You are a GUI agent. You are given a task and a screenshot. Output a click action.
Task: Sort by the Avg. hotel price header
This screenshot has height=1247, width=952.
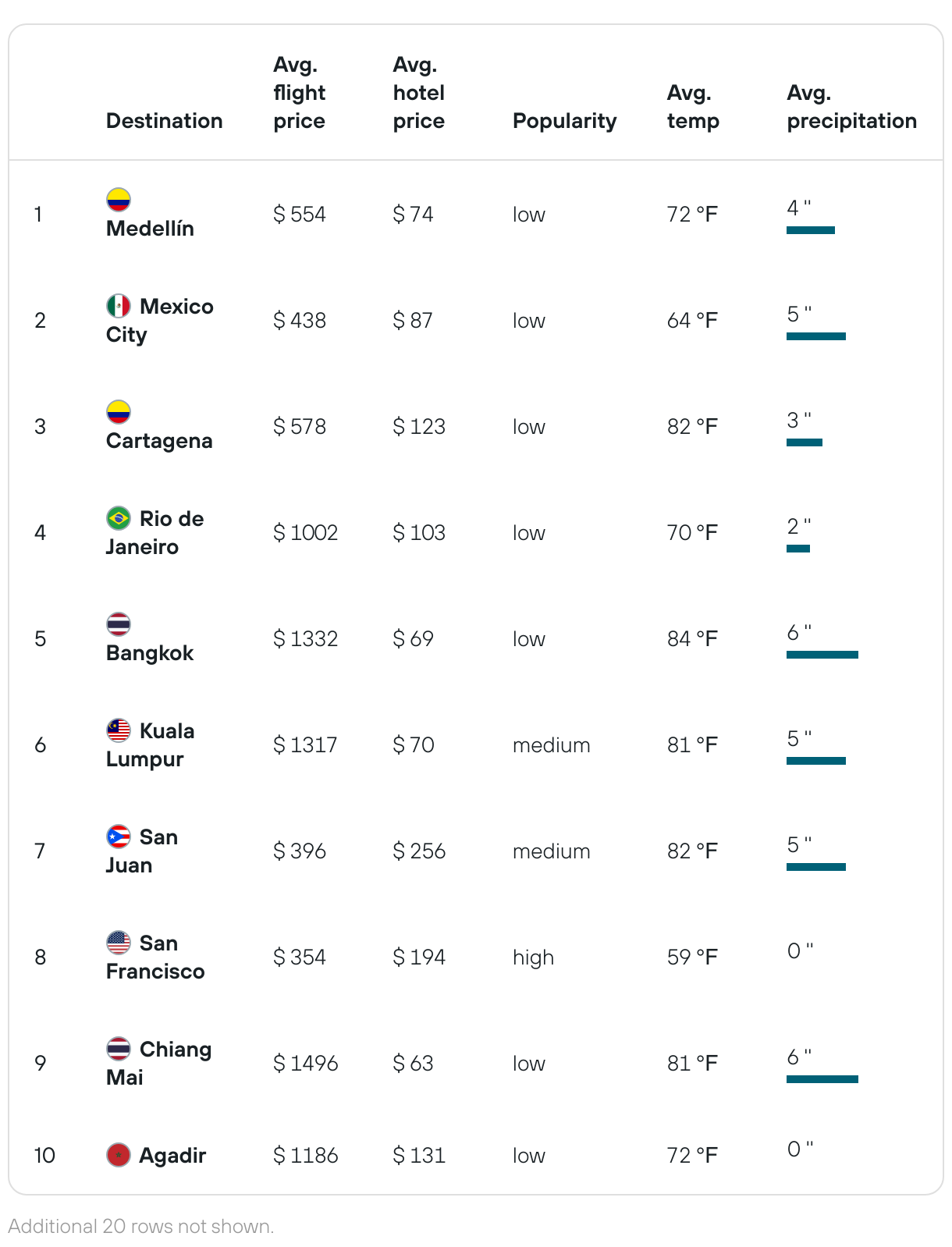point(419,93)
